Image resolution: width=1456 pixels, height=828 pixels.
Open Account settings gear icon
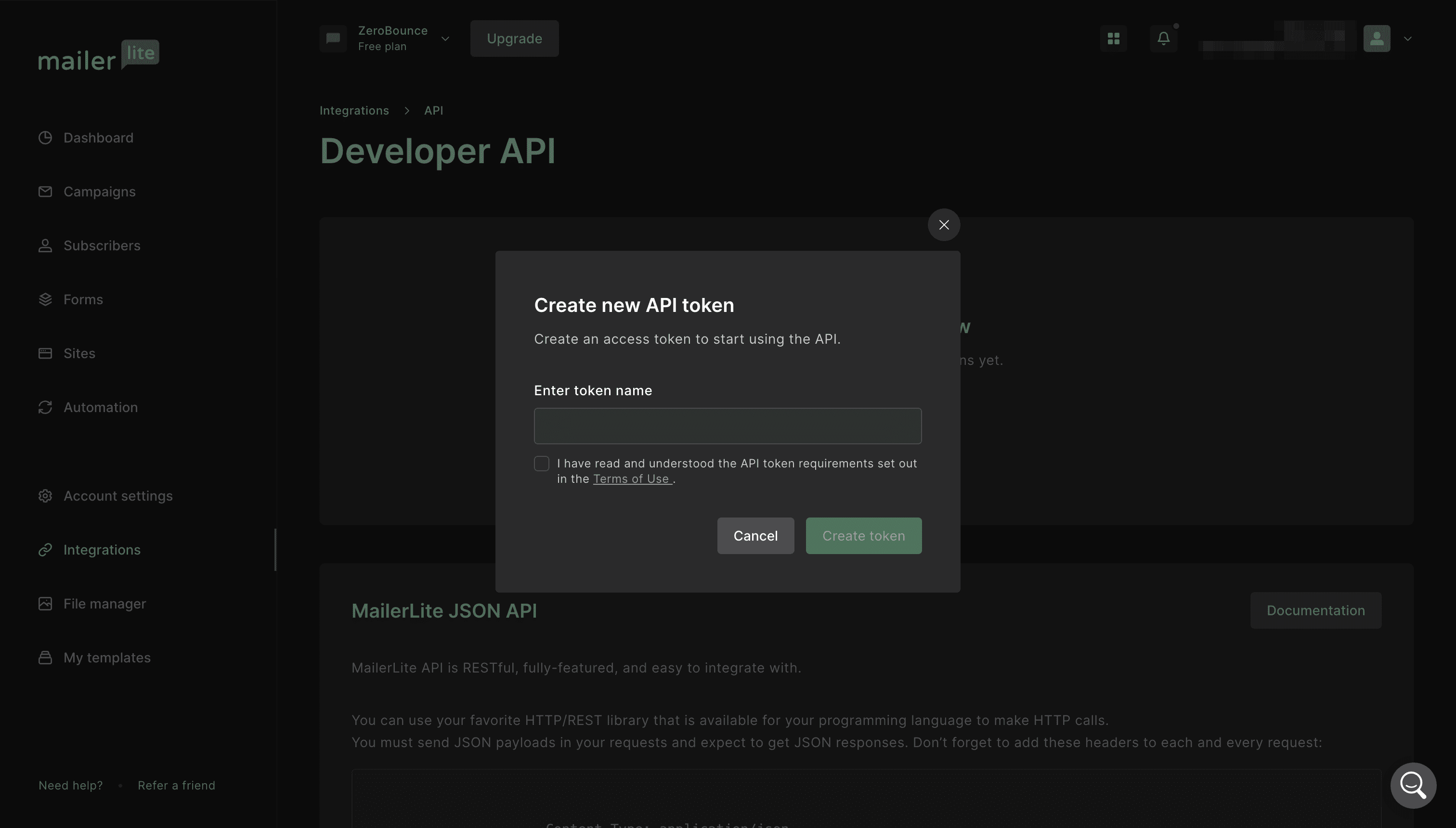45,495
